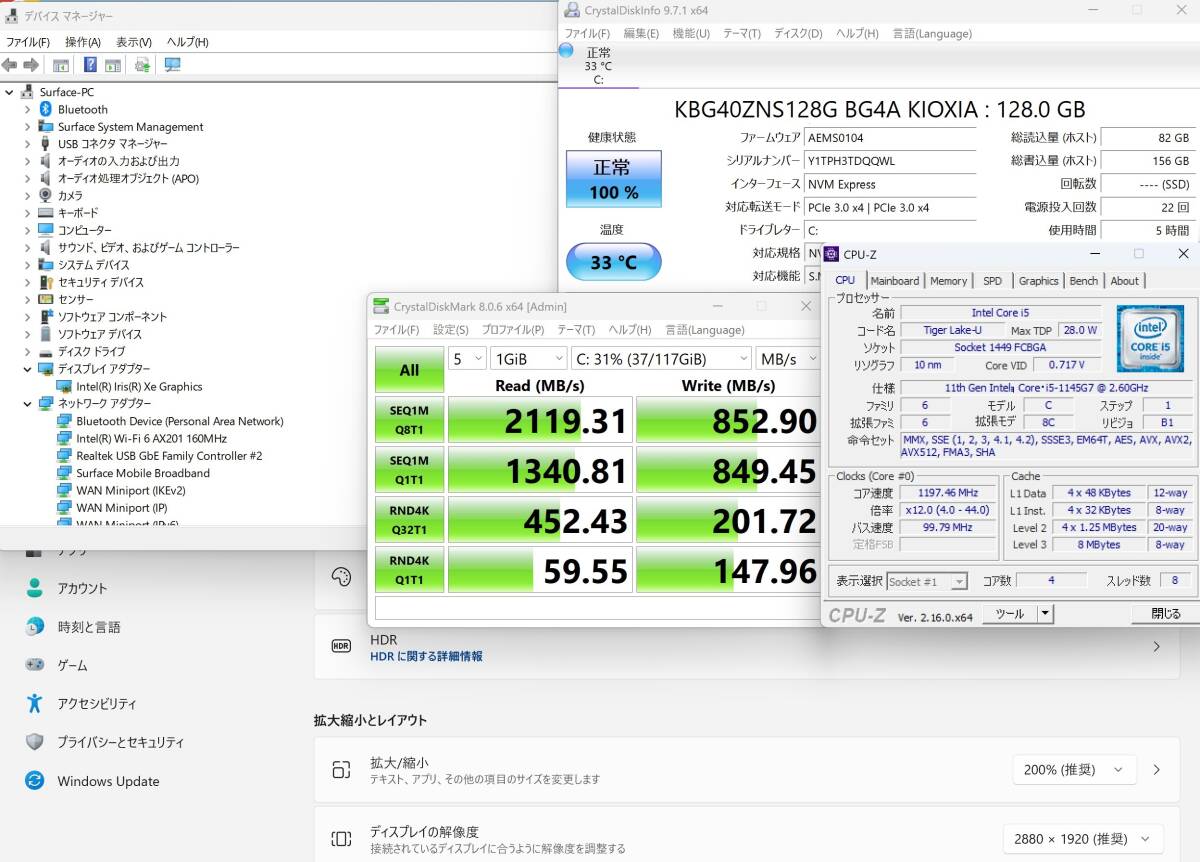
Task: Click the scan for hardware changes monitor icon
Action: coord(173,65)
